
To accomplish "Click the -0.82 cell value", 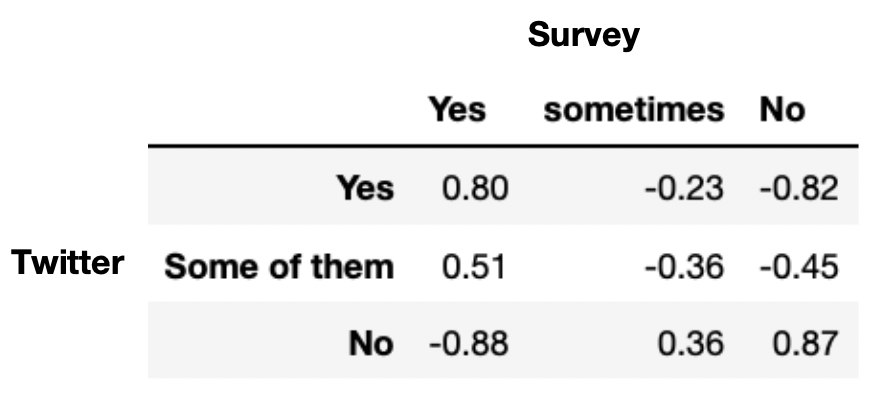I will 799,189.
